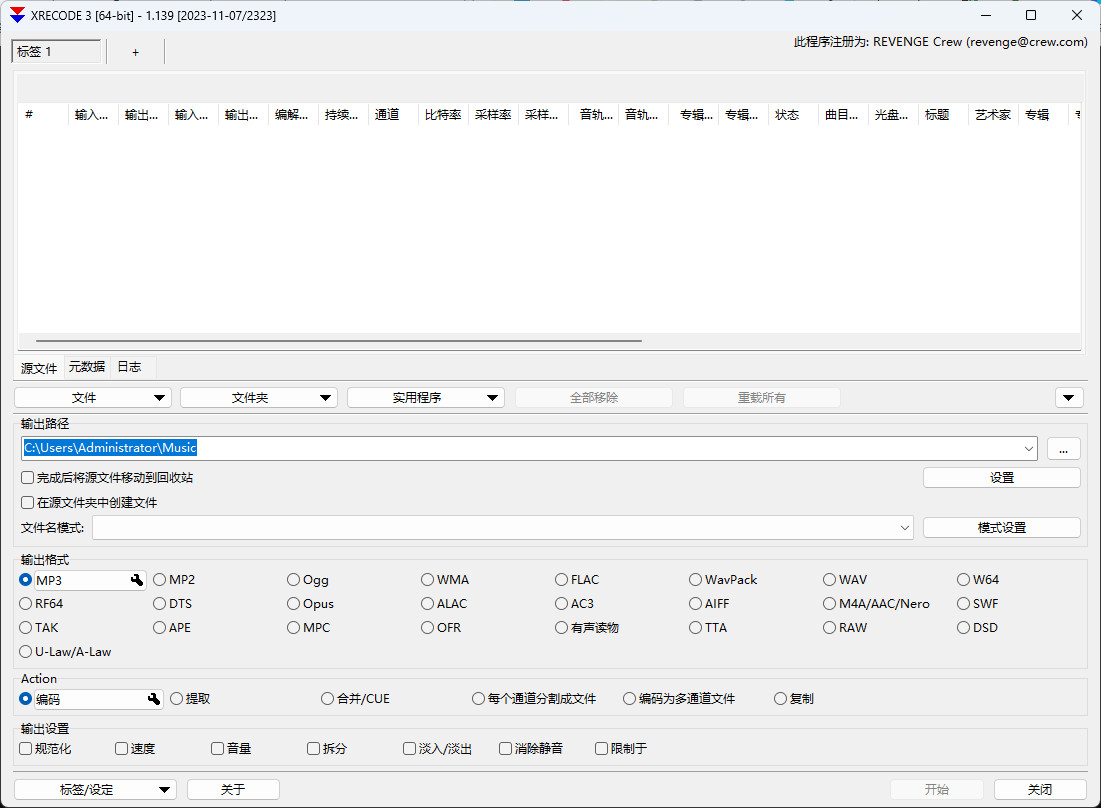The height and width of the screenshot is (808, 1101).
Task: Click the 关闭 button at bottom
Action: point(1040,790)
